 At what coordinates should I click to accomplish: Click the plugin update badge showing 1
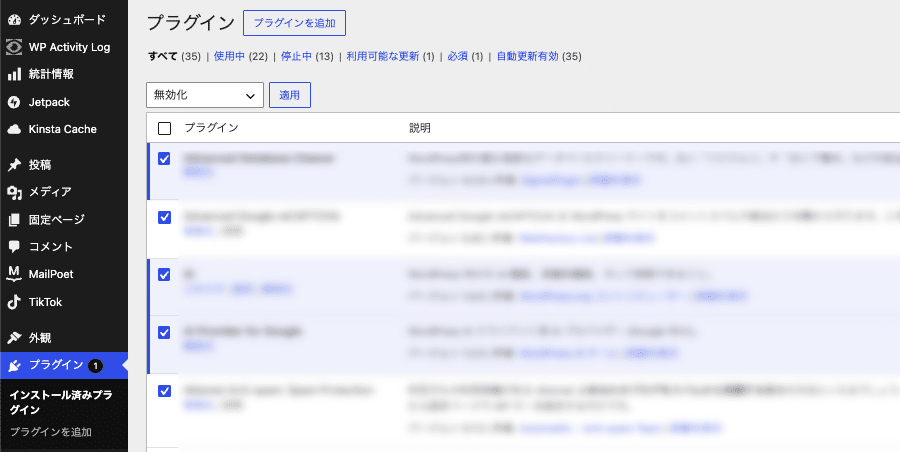(x=95, y=365)
